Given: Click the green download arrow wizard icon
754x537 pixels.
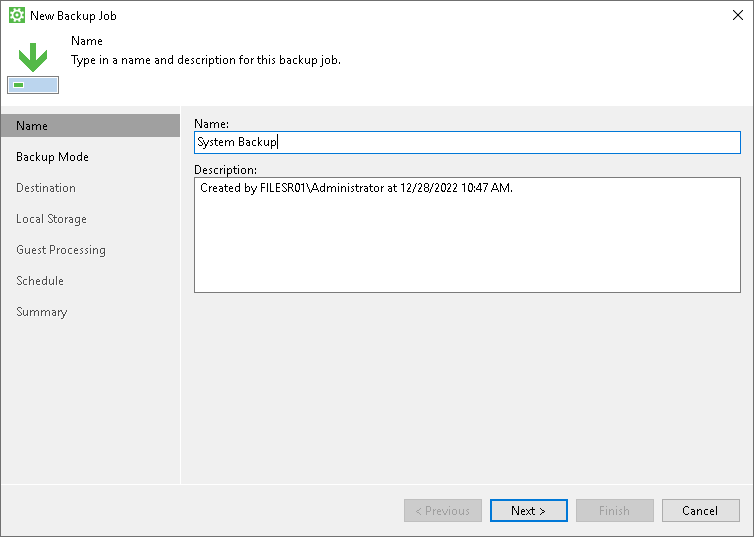Looking at the screenshot, I should click(x=33, y=68).
